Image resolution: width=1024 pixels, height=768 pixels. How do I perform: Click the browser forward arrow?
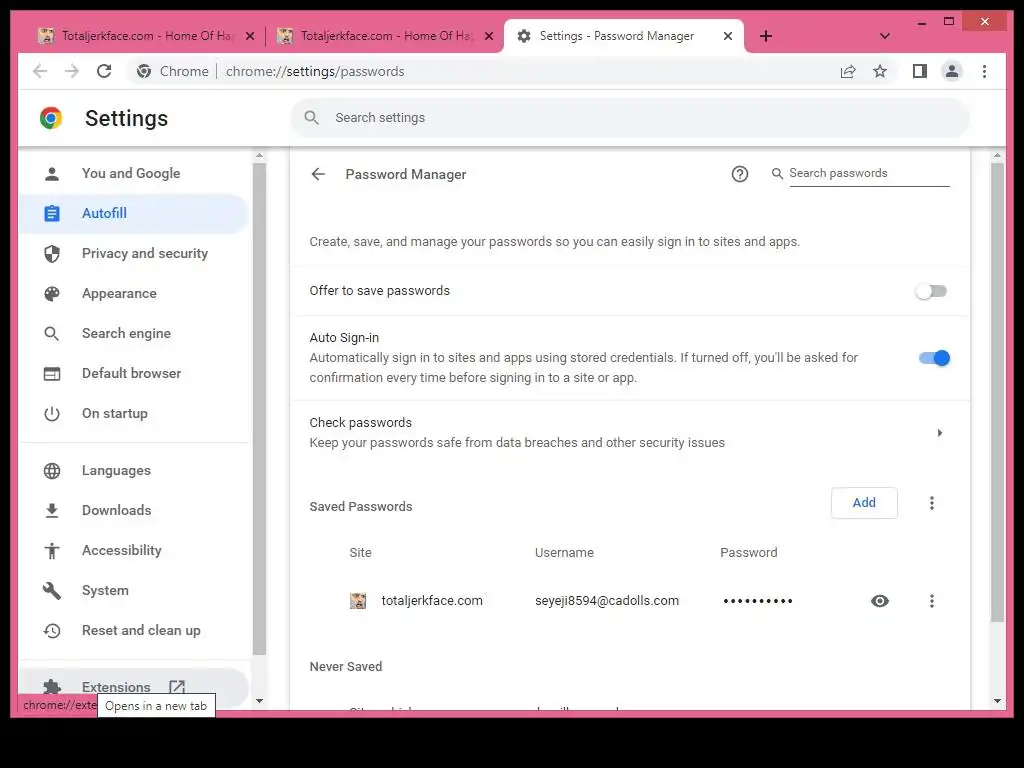tap(72, 71)
